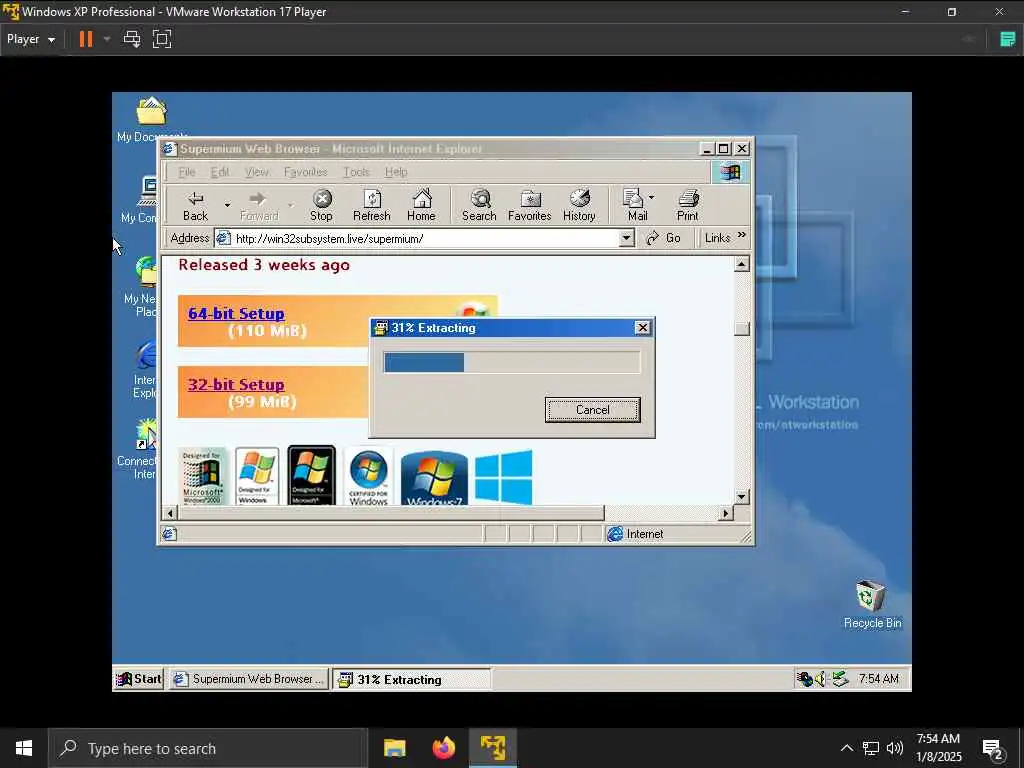This screenshot has width=1024, height=768.
Task: Click the 64-bit Setup link
Action: (236, 313)
